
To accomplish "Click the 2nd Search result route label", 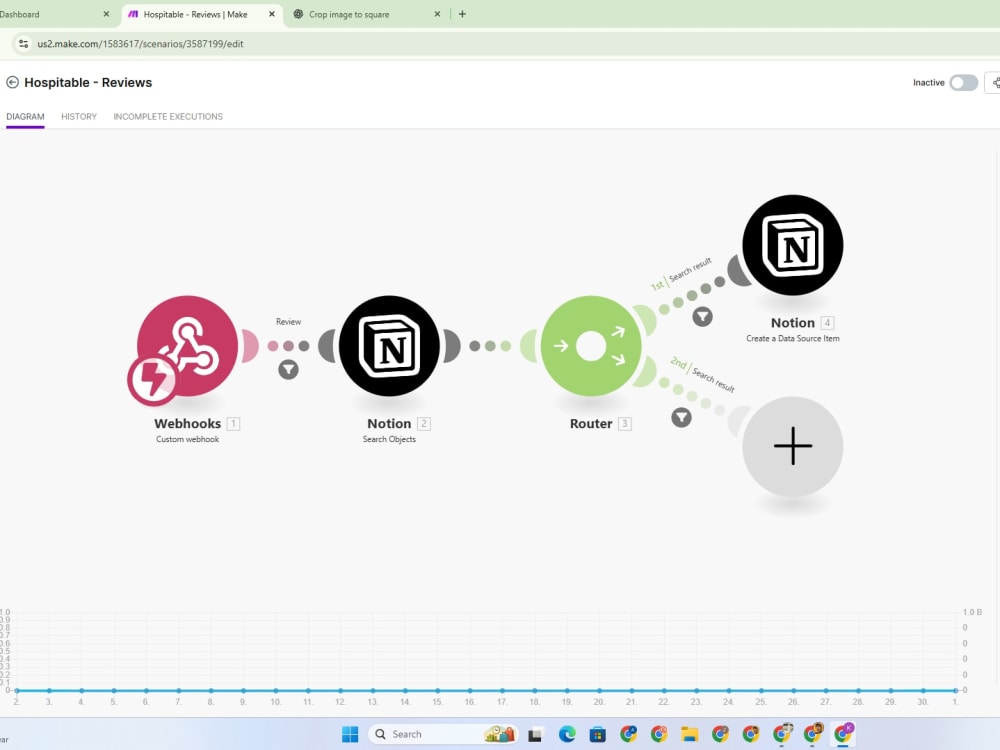I will tap(702, 375).
